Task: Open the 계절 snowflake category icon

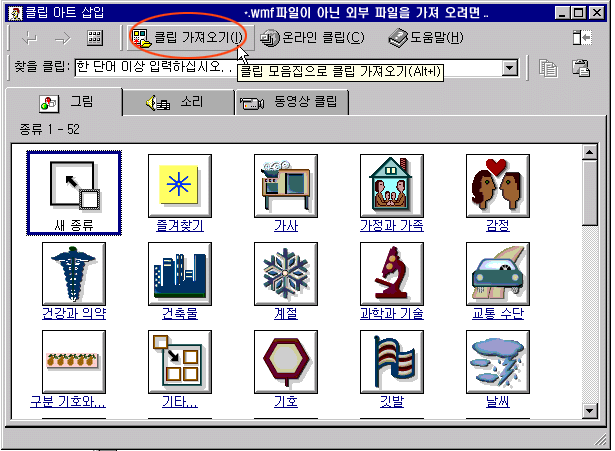Action: pyautogui.click(x=285, y=270)
